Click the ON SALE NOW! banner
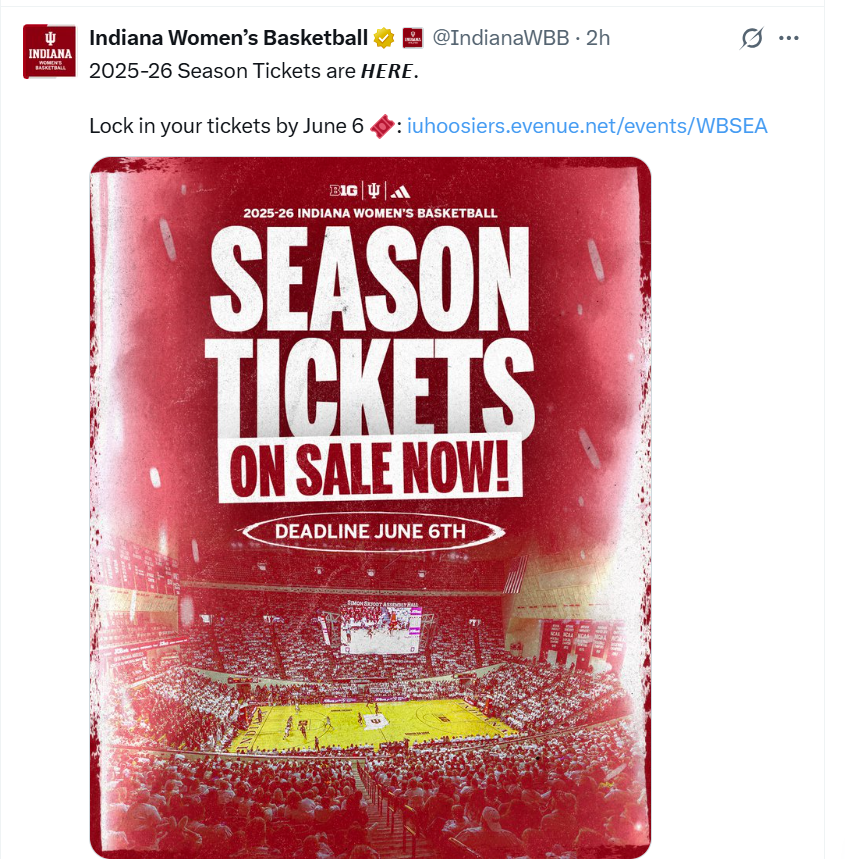This screenshot has height=859, width=845. (x=370, y=469)
